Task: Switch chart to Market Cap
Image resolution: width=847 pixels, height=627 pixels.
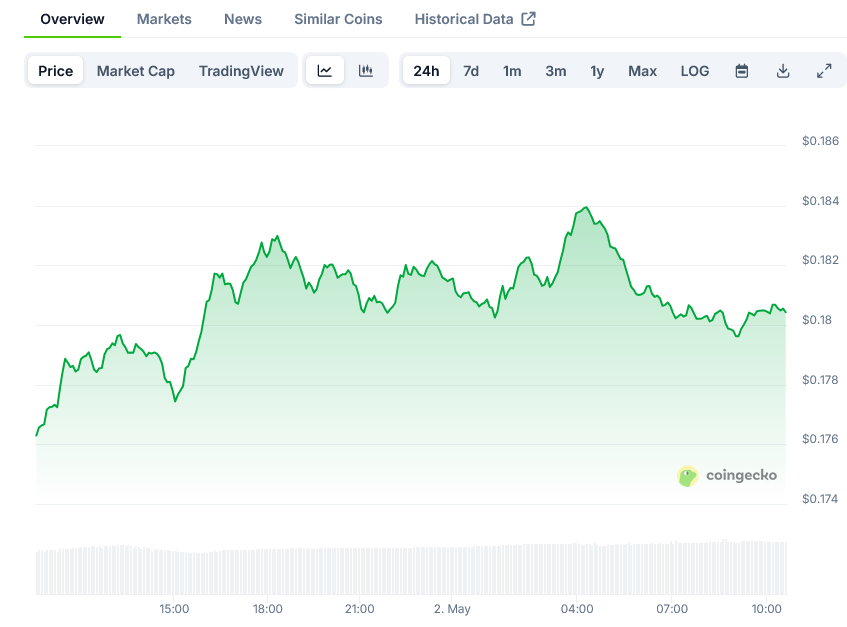Action: (136, 71)
